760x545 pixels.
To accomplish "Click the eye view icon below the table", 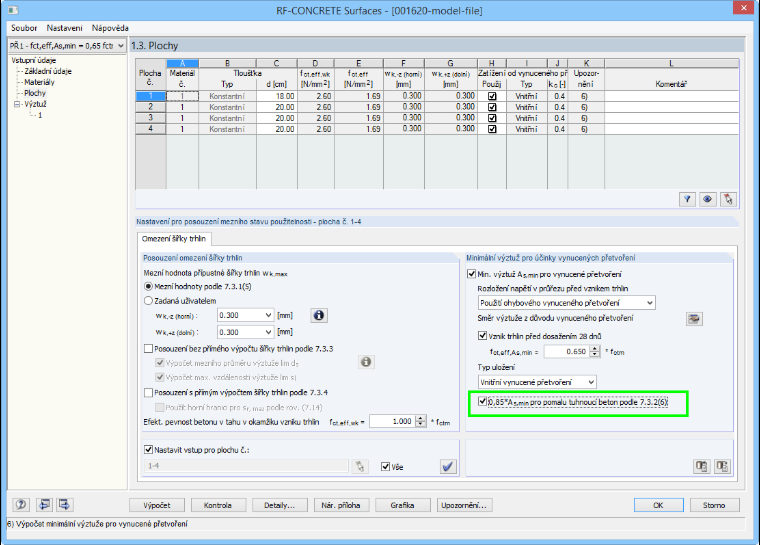I will (x=707, y=199).
